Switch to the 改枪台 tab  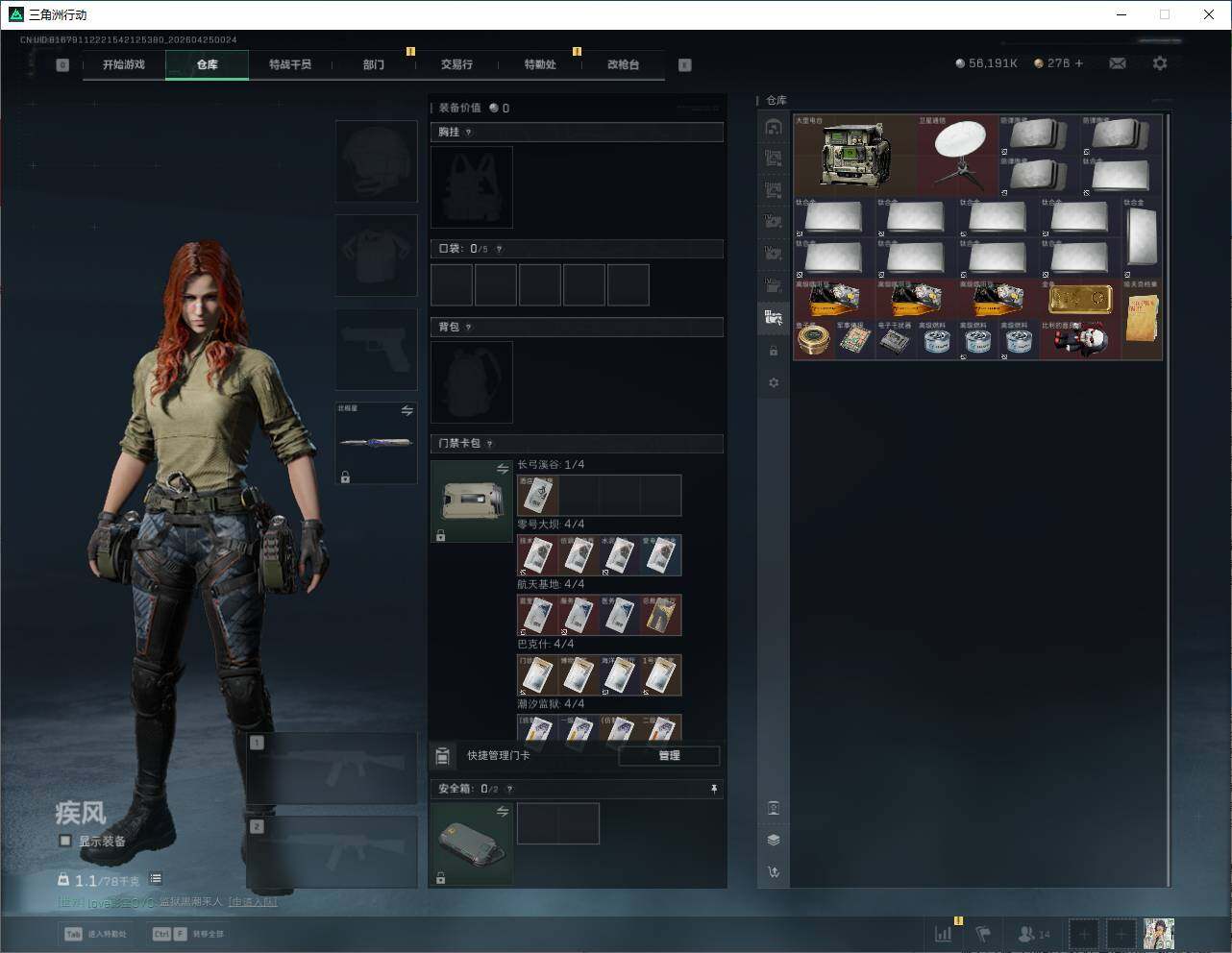click(x=623, y=64)
